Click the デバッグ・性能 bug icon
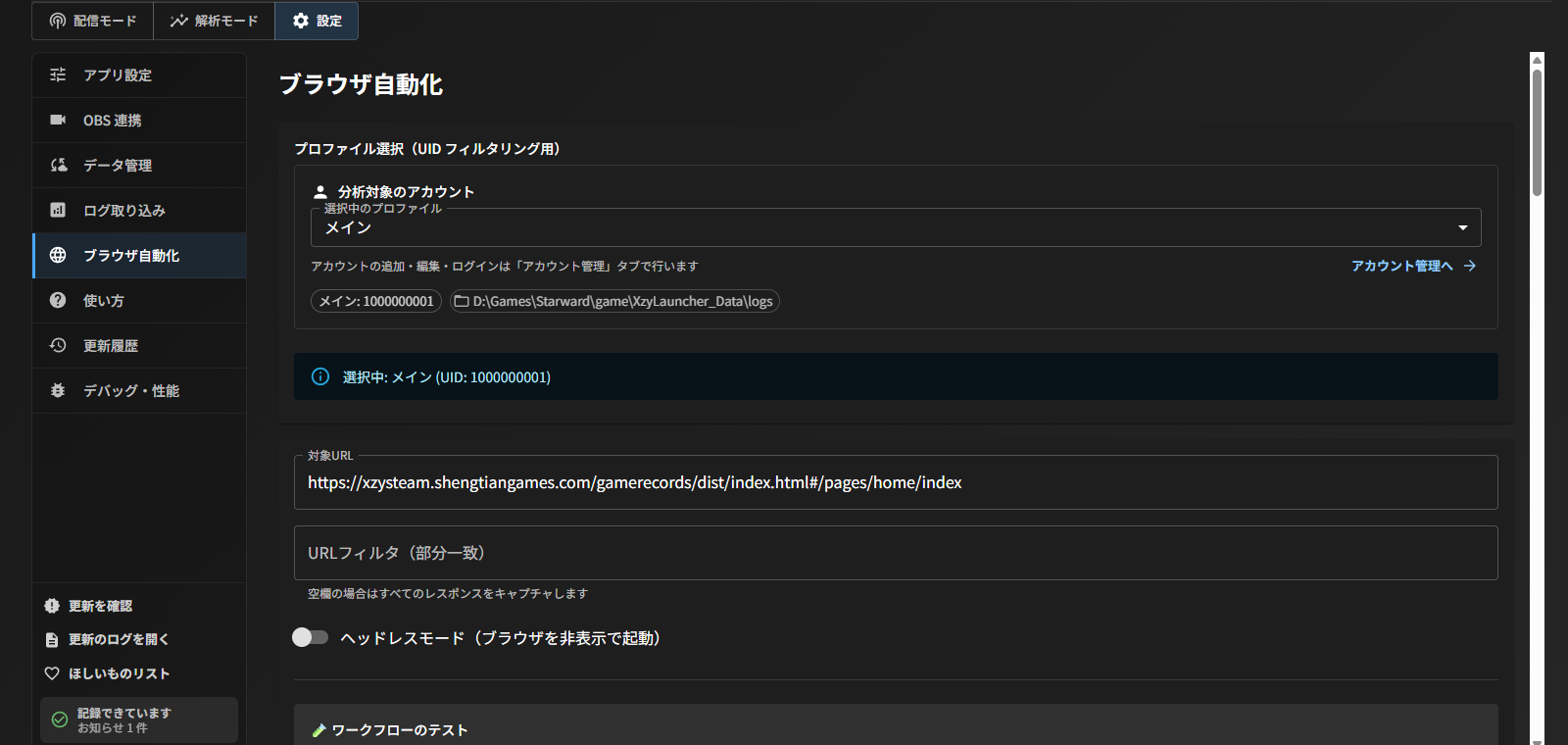Screen dimensions: 1568x745 58,390
